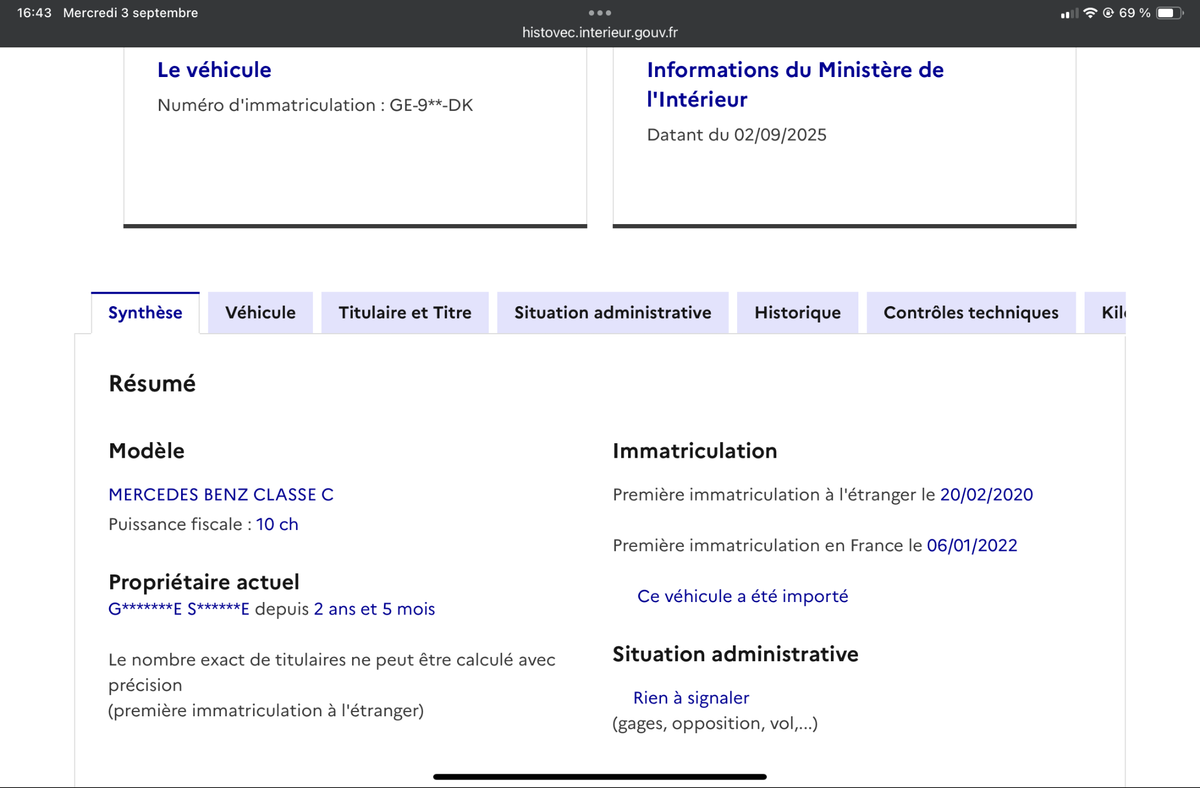Image resolution: width=1200 pixels, height=788 pixels.
Task: Click the owner name G*******E S******E
Action: [x=179, y=609]
